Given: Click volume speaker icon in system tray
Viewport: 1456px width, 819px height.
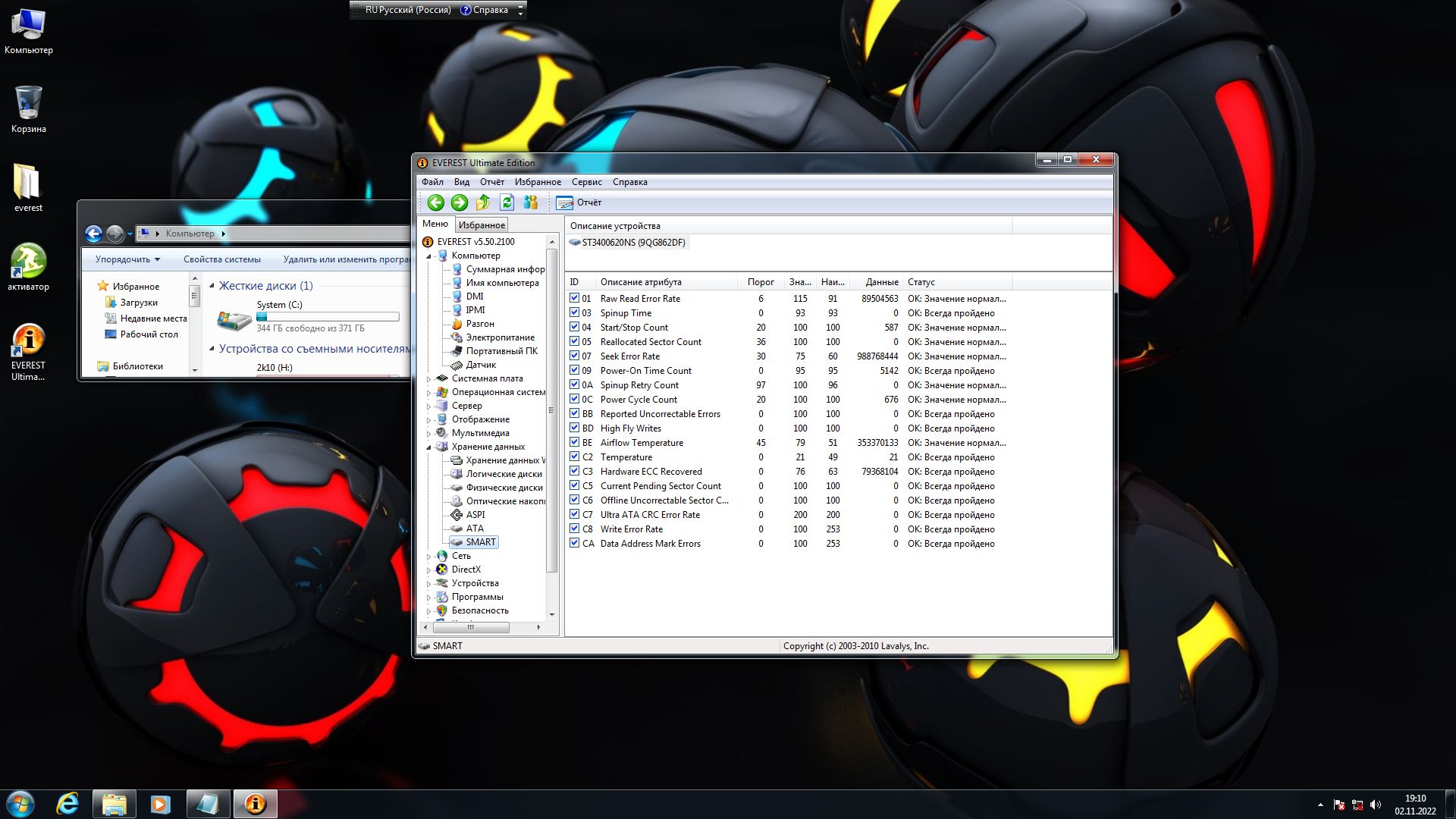Looking at the screenshot, I should 1376,805.
